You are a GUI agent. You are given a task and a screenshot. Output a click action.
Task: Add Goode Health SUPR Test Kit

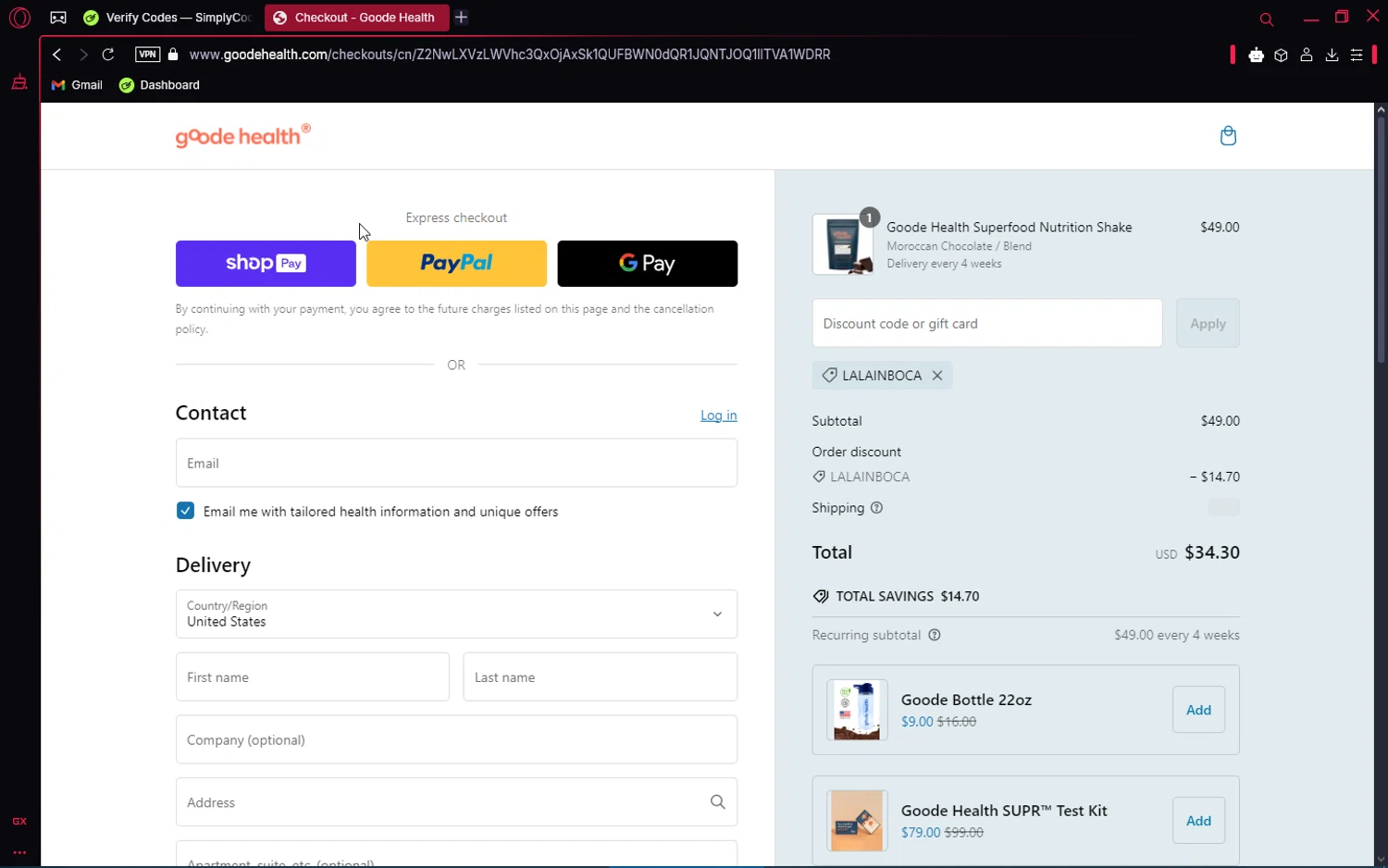click(1198, 821)
